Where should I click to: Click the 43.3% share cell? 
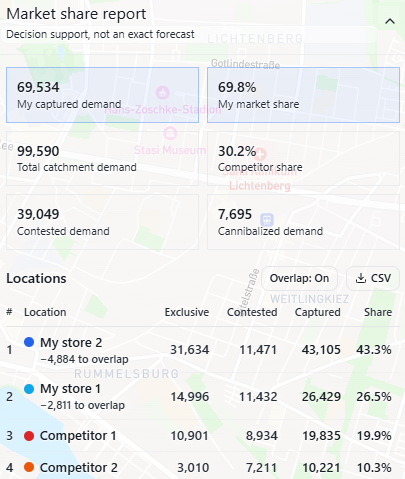coord(374,350)
